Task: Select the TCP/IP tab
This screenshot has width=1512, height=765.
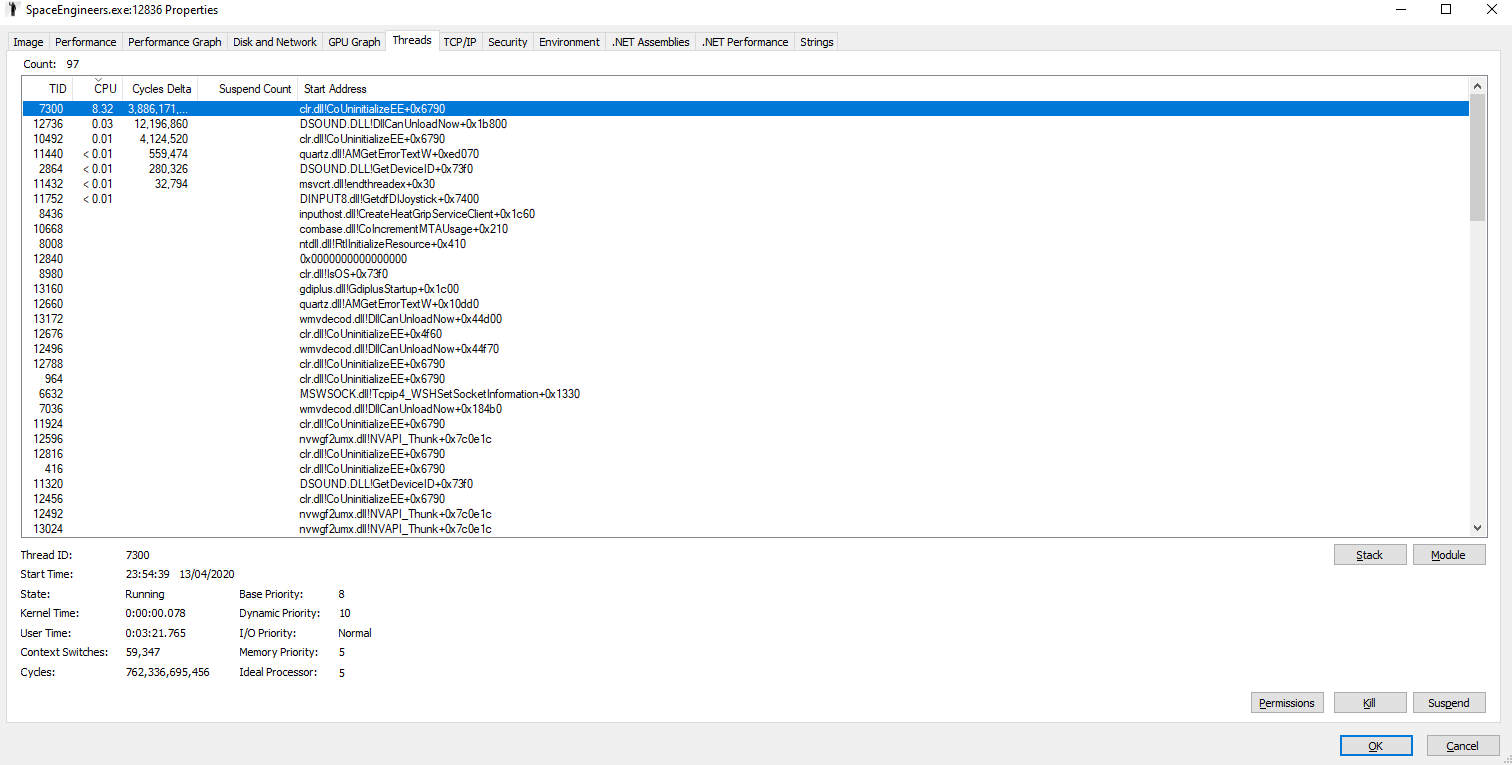Action: click(x=460, y=42)
